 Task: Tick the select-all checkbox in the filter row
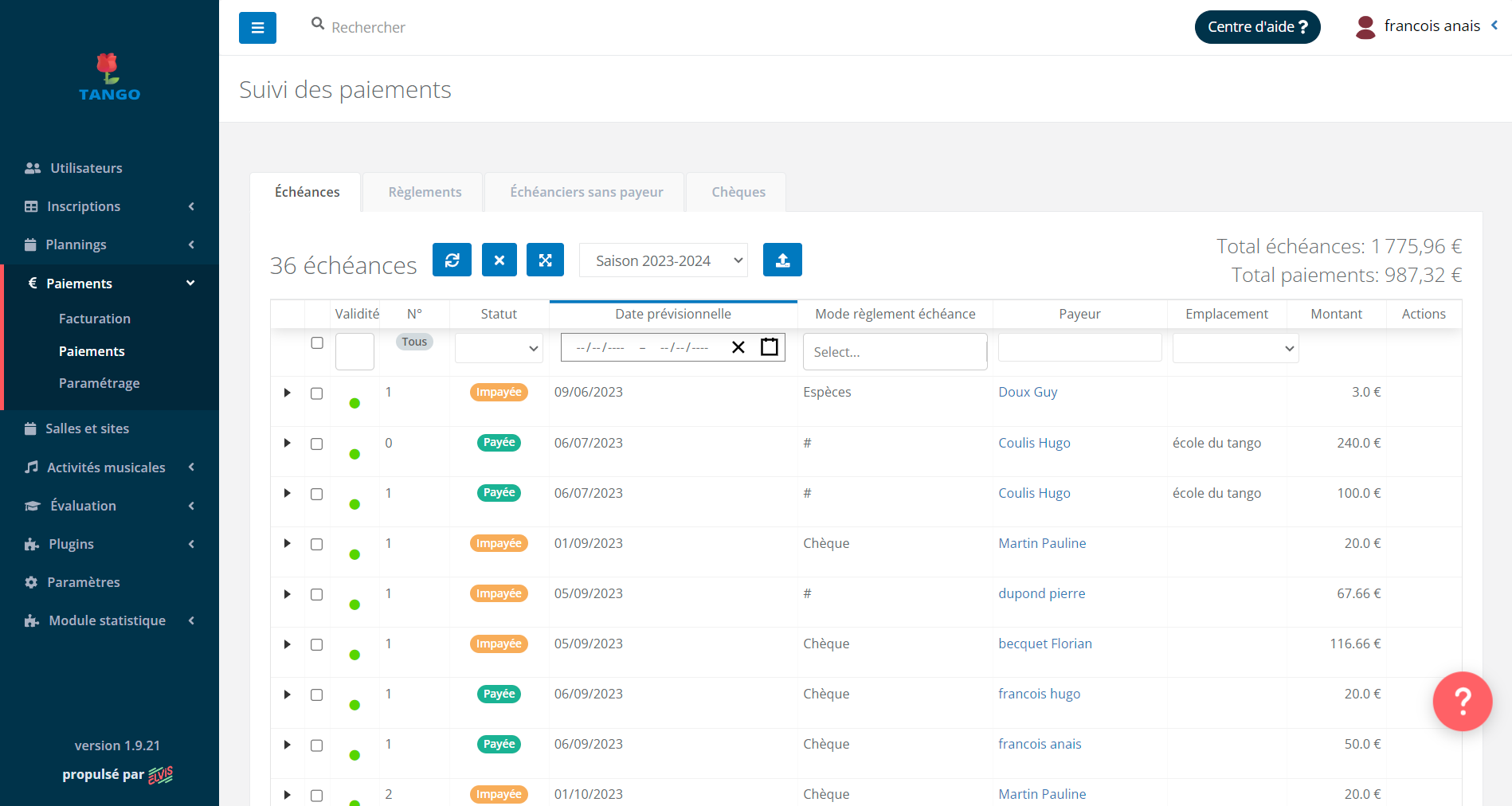click(317, 342)
